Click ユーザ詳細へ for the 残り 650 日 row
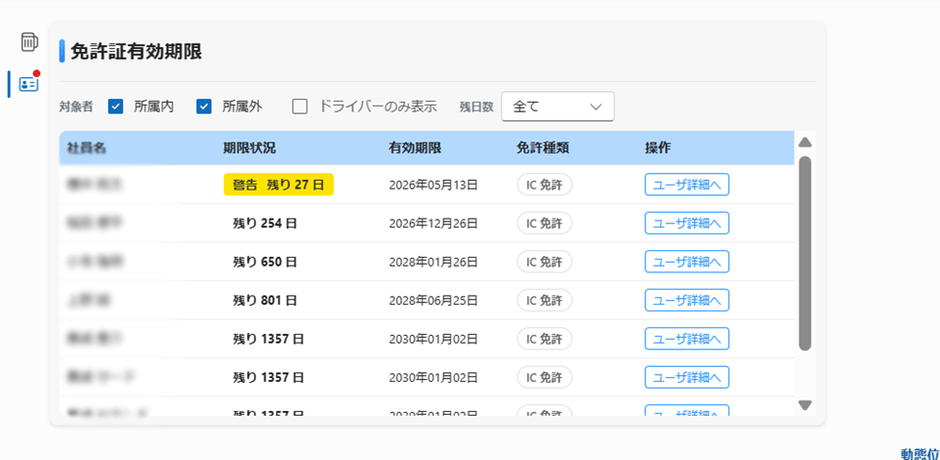Screen dimensions: 940x460 [x=687, y=261]
